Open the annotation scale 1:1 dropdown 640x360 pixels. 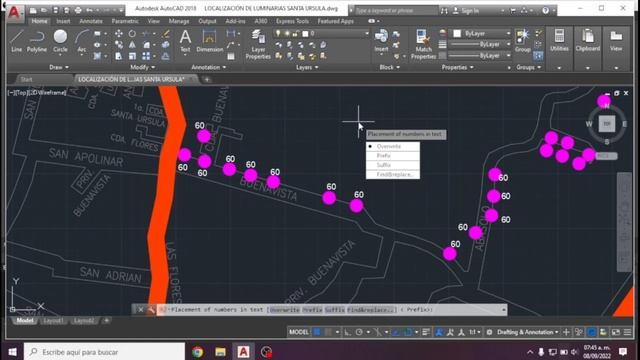(475, 332)
